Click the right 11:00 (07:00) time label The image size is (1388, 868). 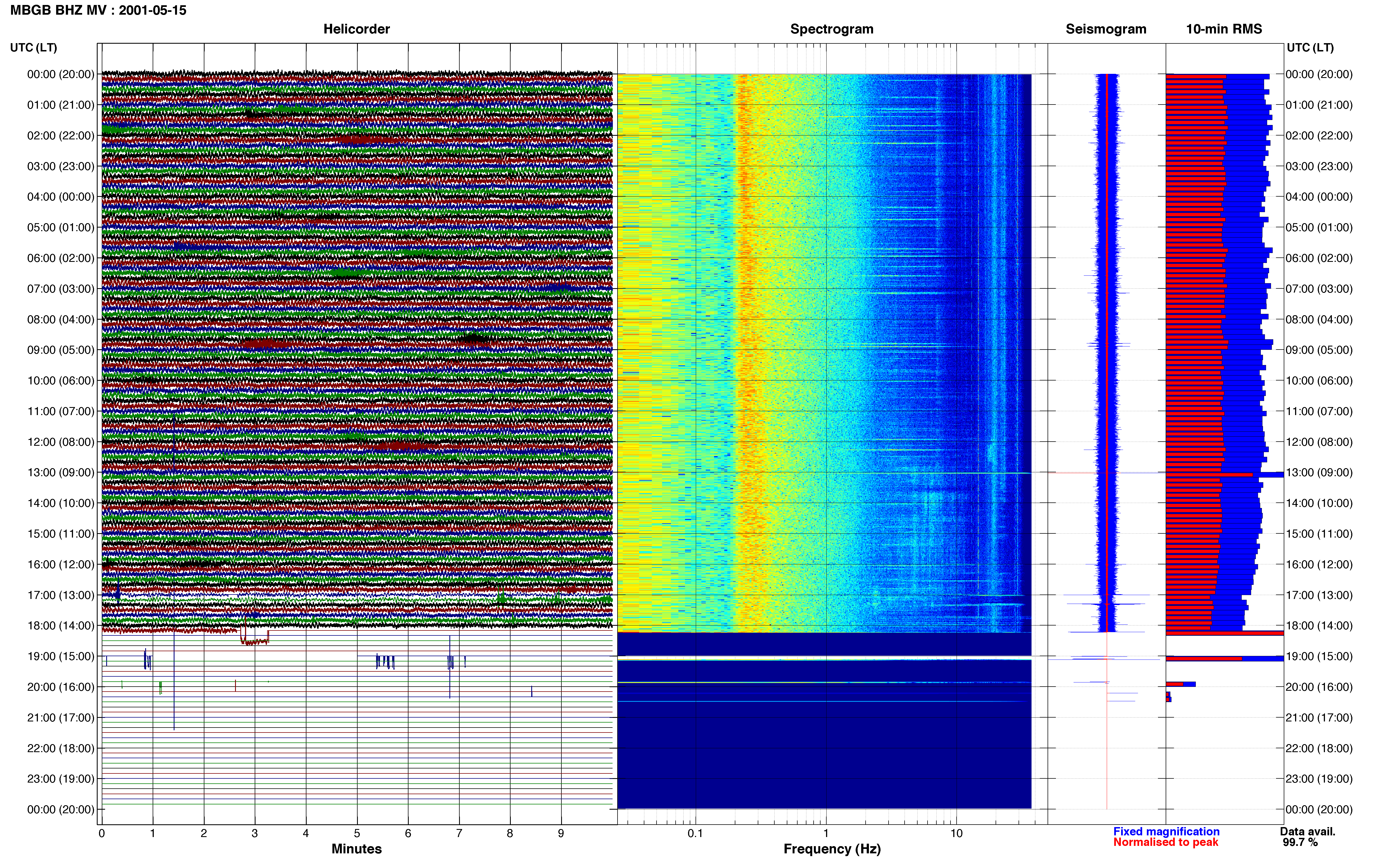point(1319,412)
